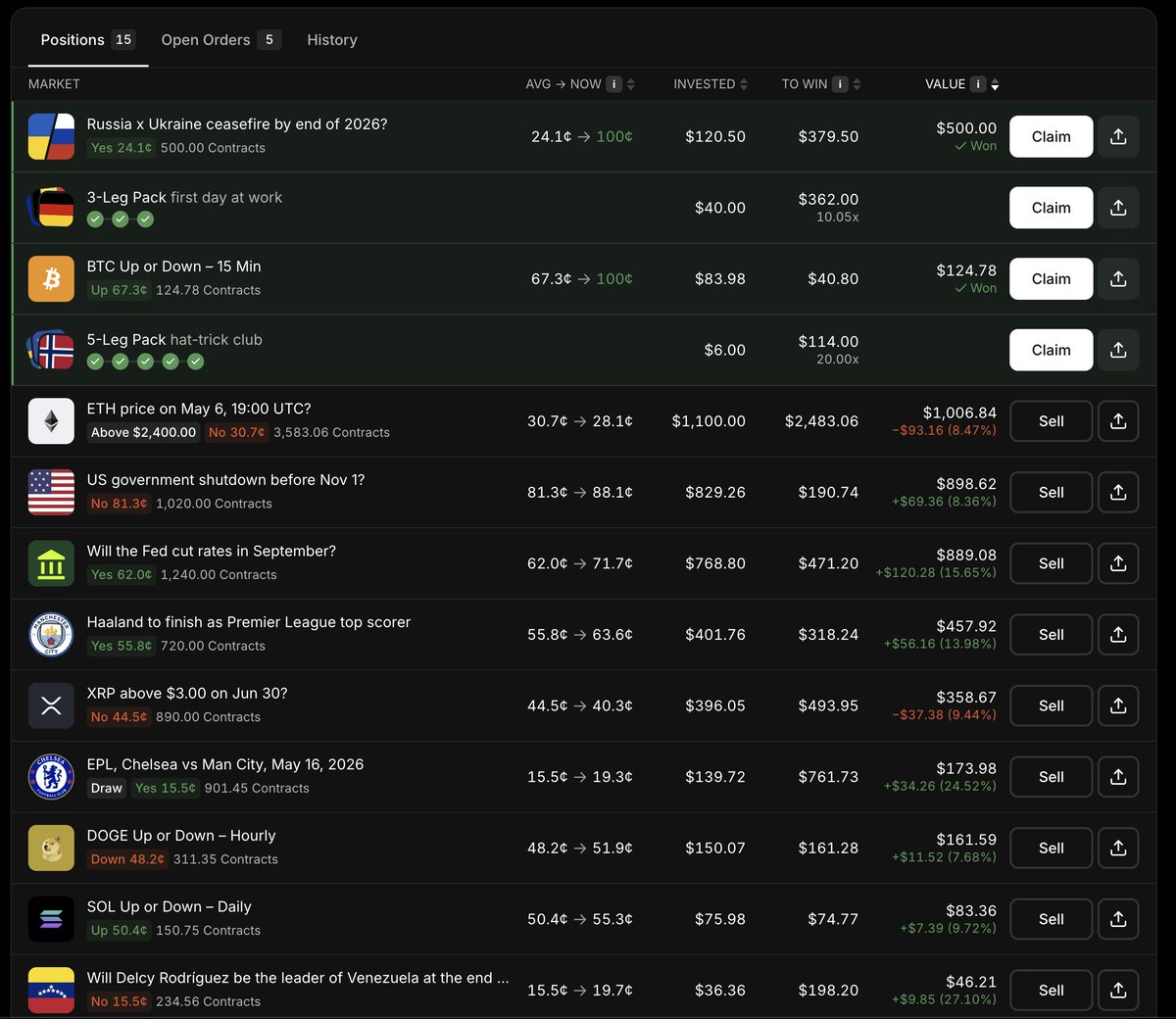Switch to the Positions tab
Image resolution: width=1176 pixels, height=1019 pixels.
coord(87,40)
